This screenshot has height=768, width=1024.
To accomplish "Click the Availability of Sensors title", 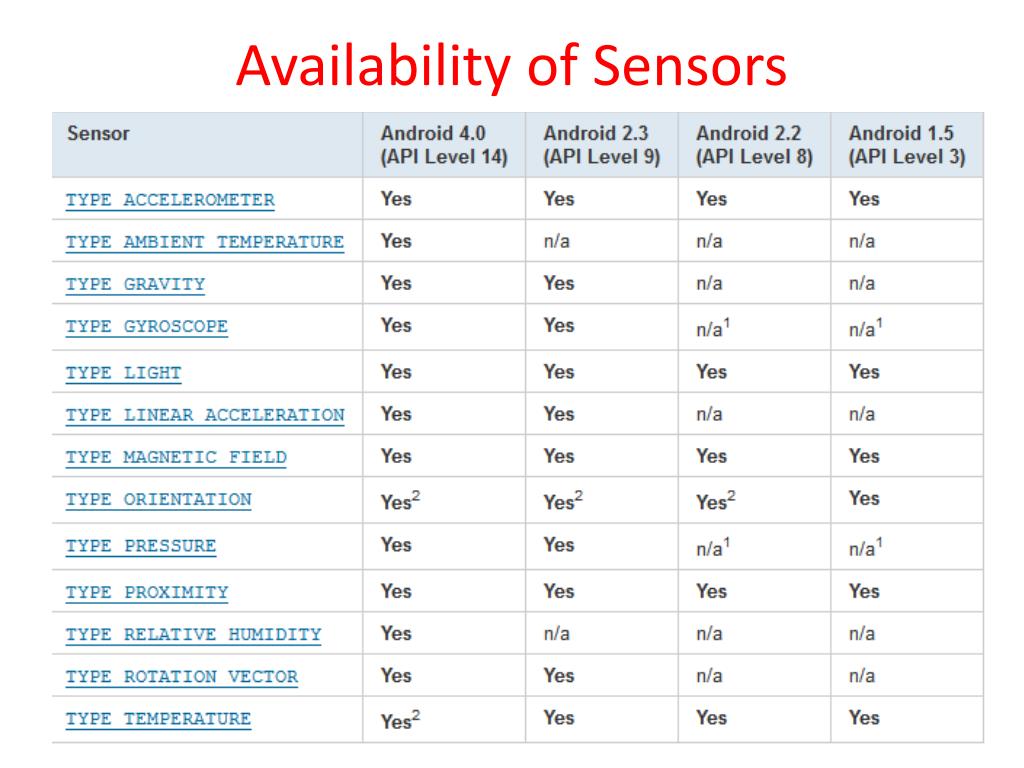I will coord(511,66).
